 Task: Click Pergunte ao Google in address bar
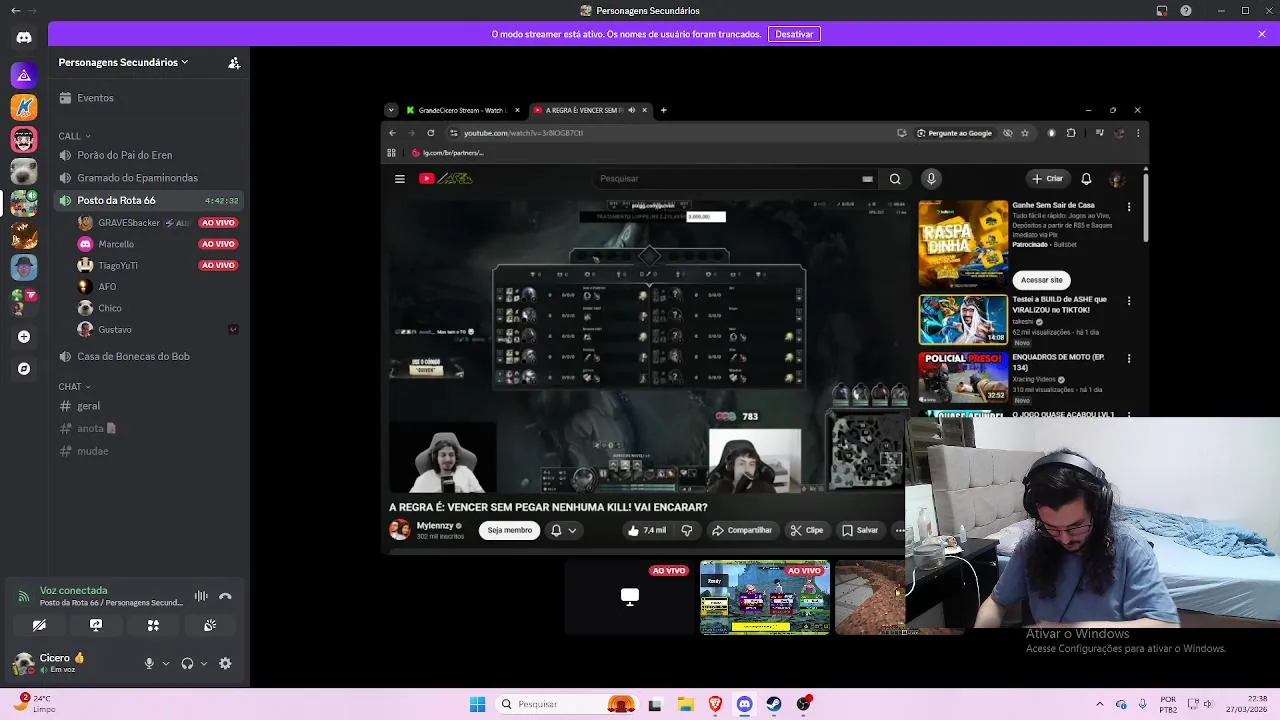(954, 133)
